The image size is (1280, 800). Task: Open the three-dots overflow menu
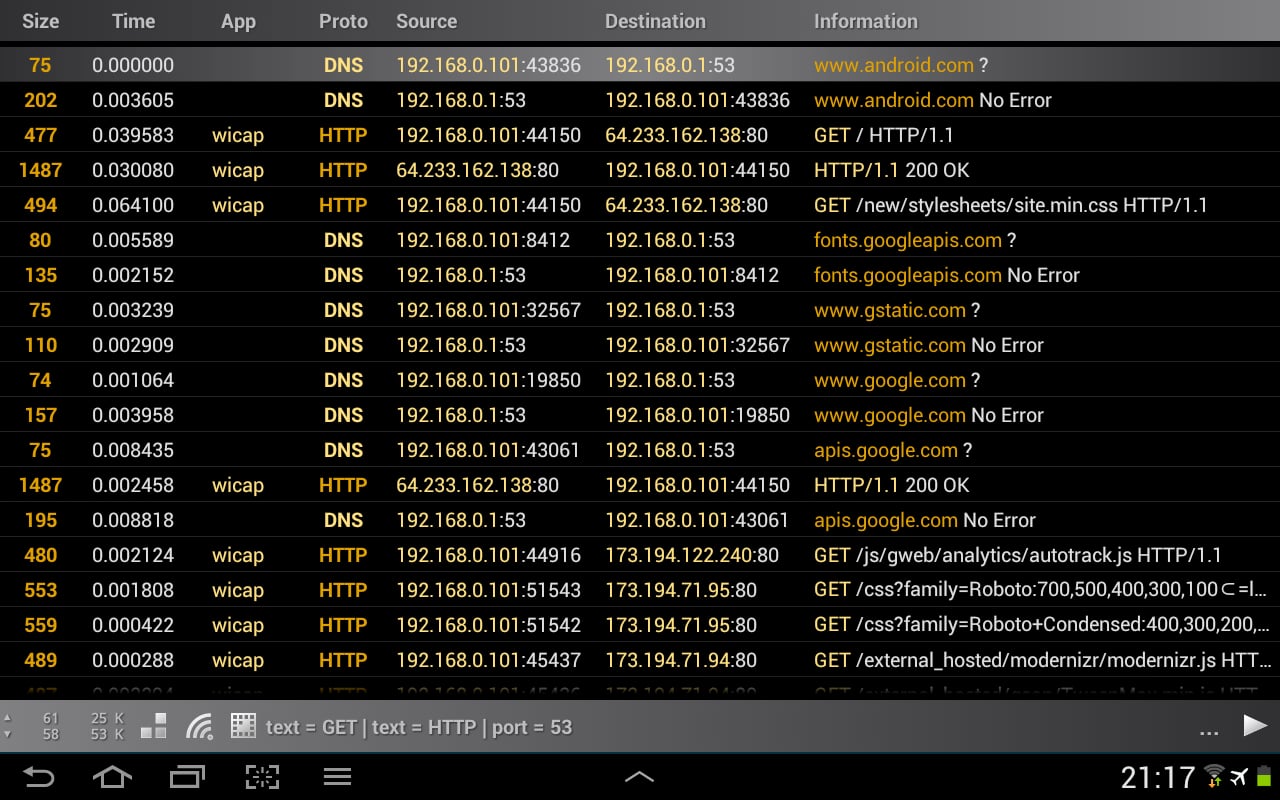point(1208,732)
